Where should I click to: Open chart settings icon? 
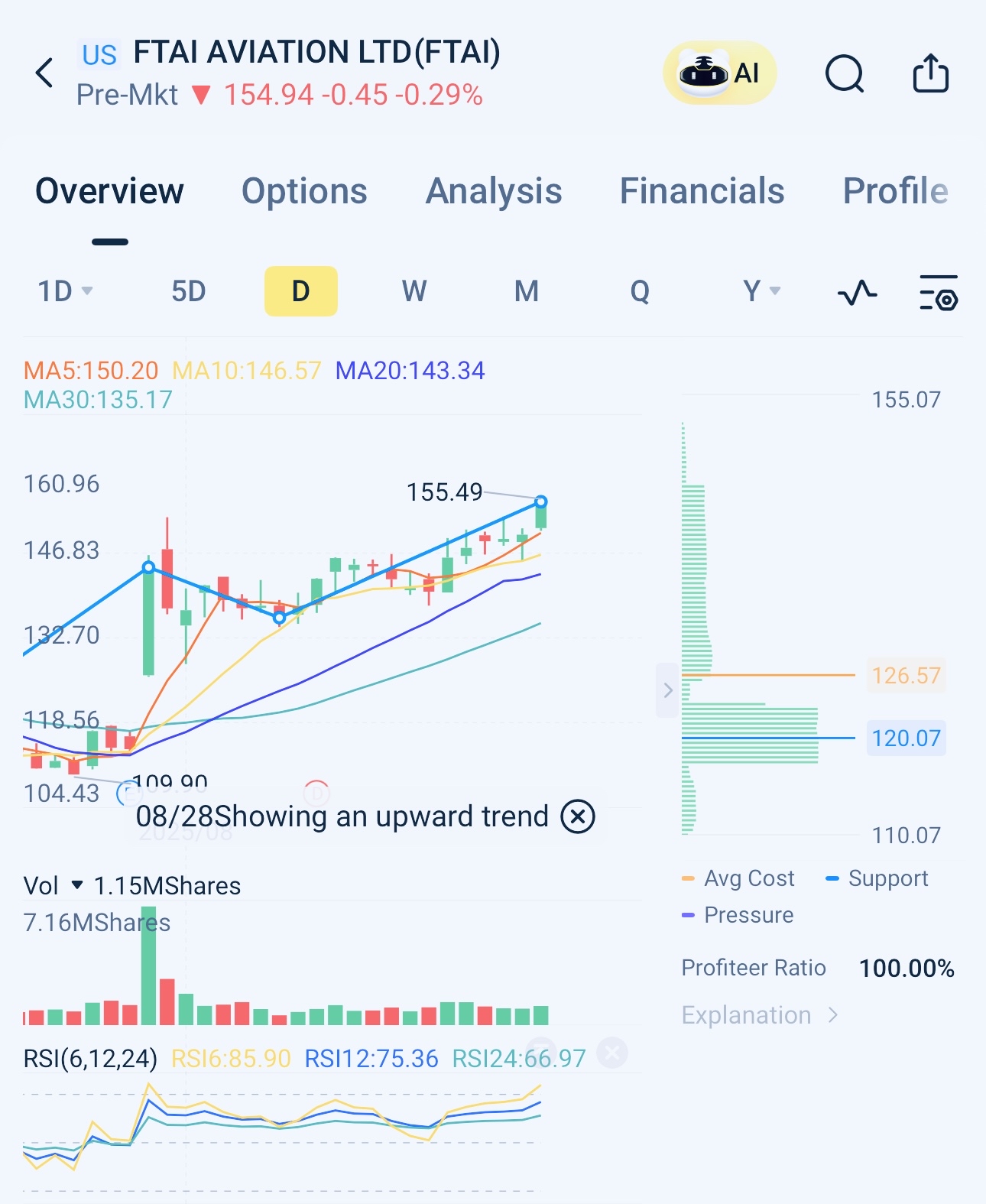(x=938, y=292)
